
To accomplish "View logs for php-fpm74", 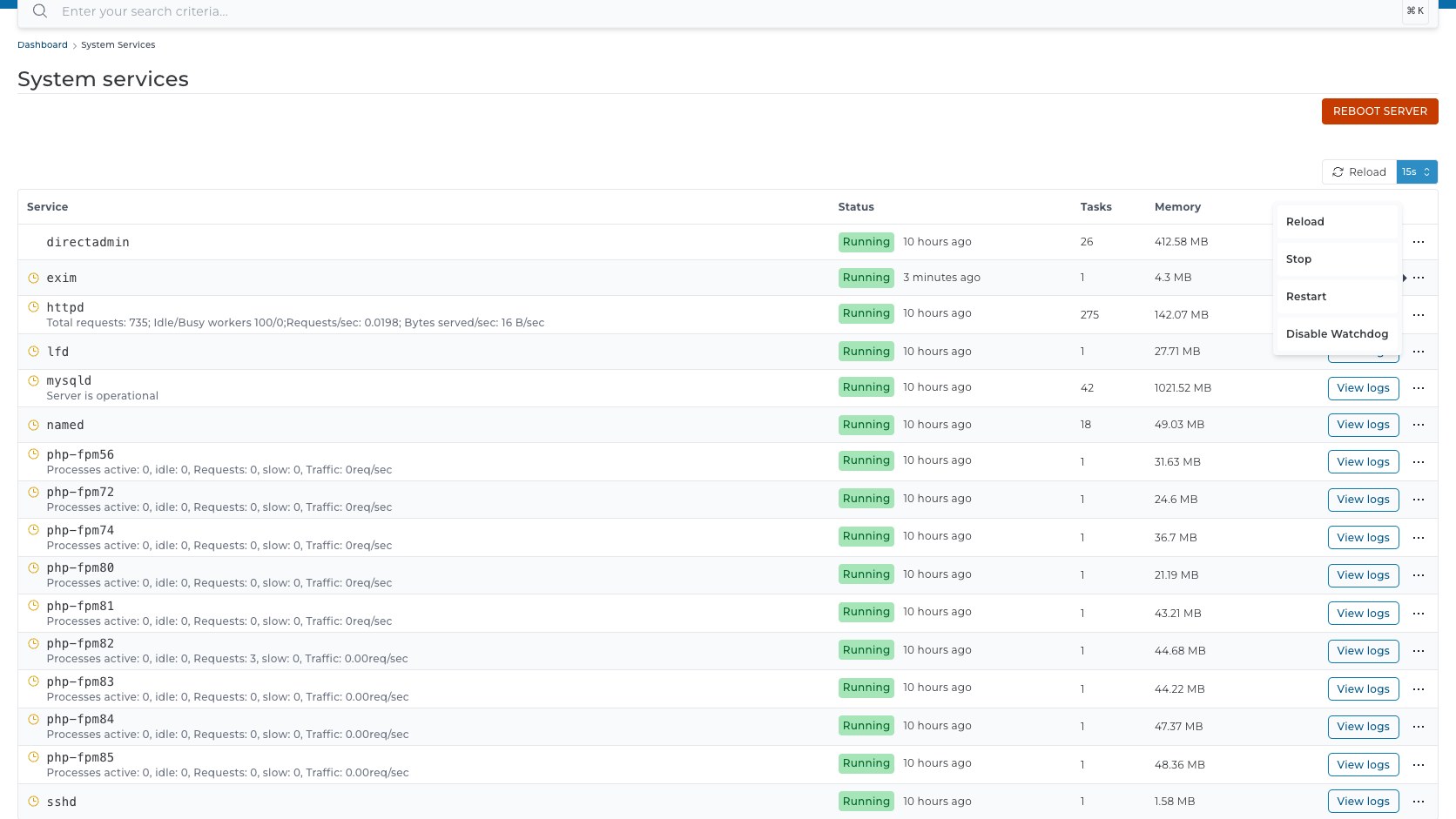I will pos(1363,538).
